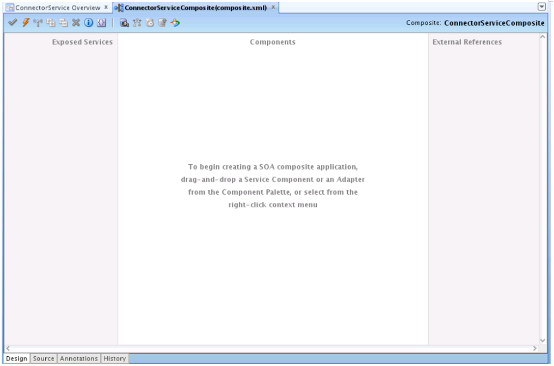Click the database search toolbar icon
This screenshot has height=366, width=554.
124,23
